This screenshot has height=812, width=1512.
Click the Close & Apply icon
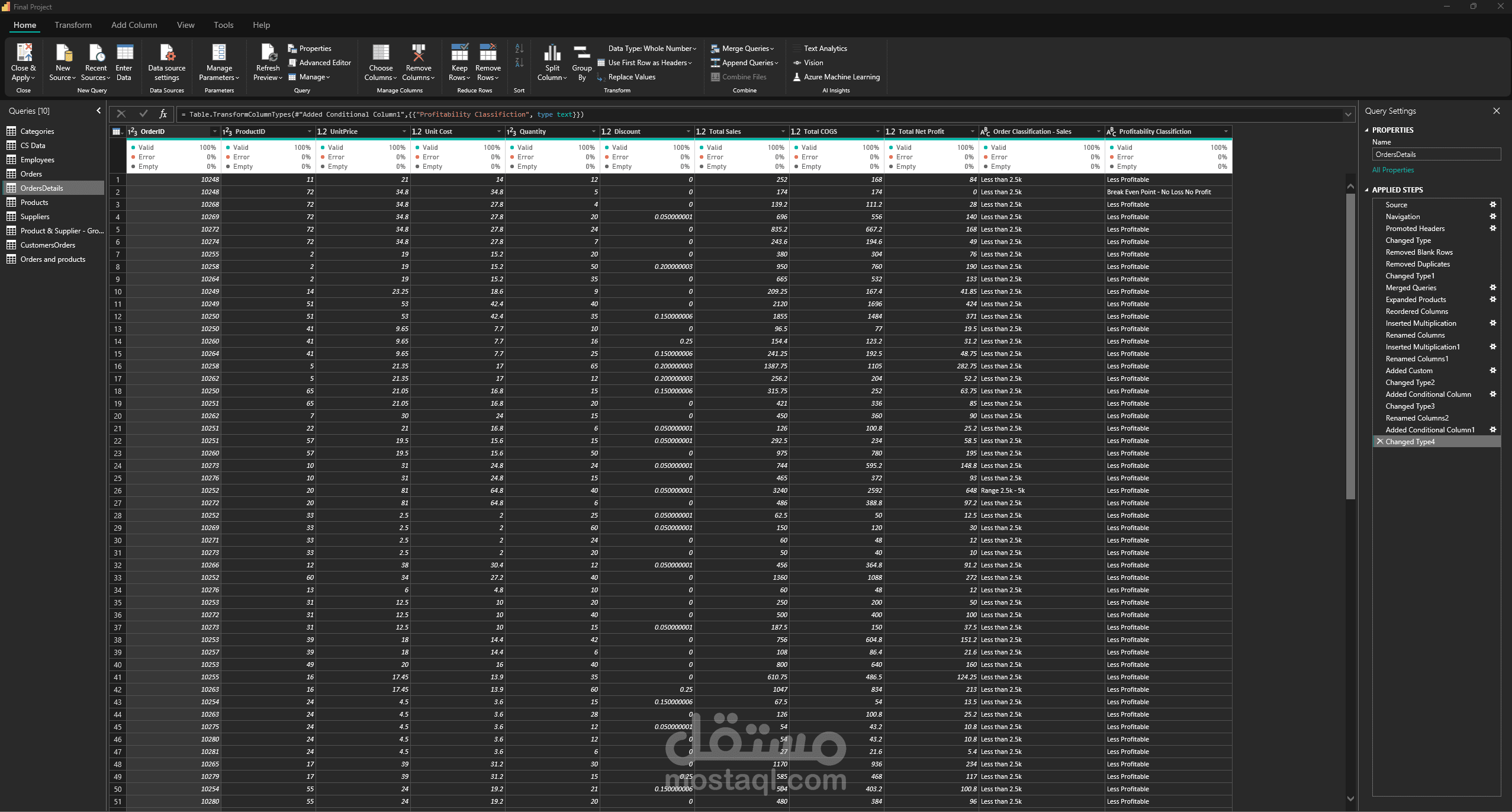pos(24,53)
